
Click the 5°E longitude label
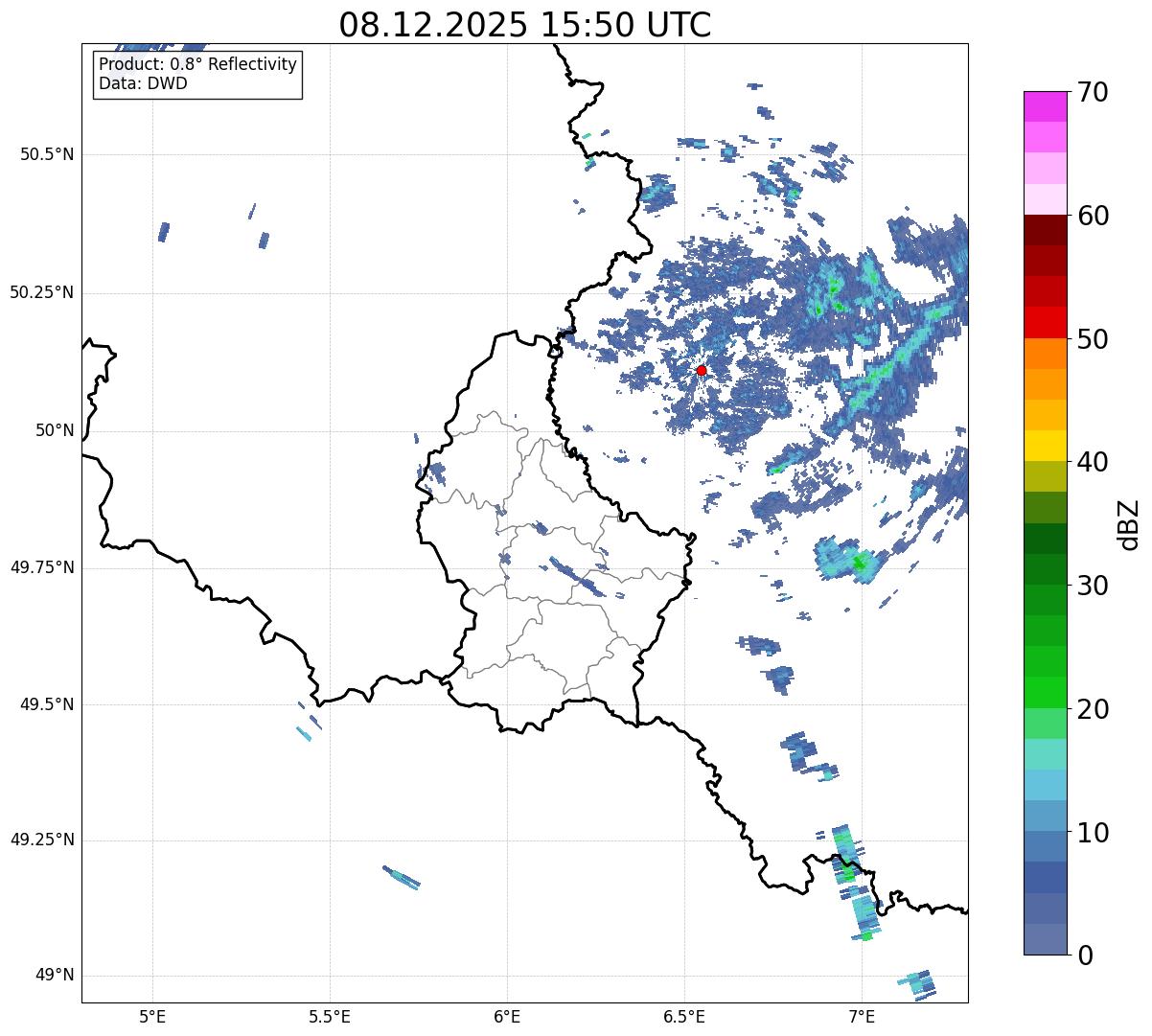[152, 1016]
